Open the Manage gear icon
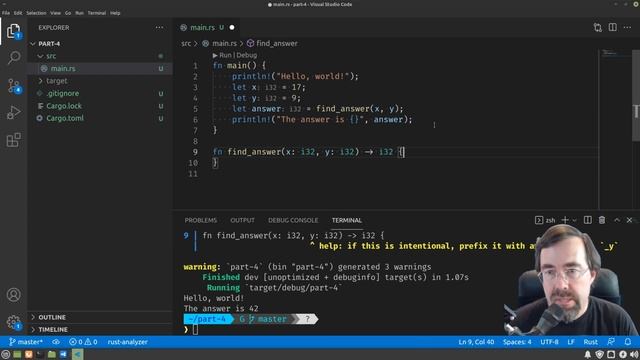Screen dimensions: 640x360 point(13,322)
